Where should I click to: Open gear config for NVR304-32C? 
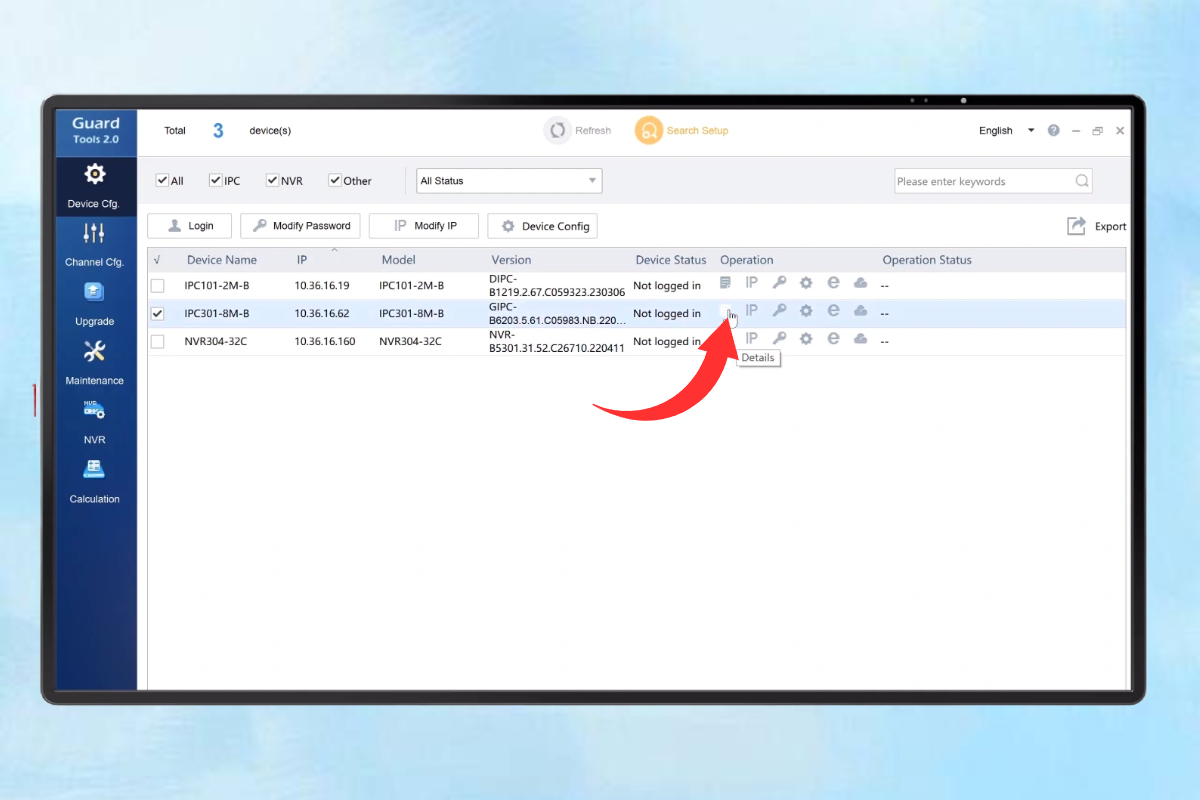point(806,339)
